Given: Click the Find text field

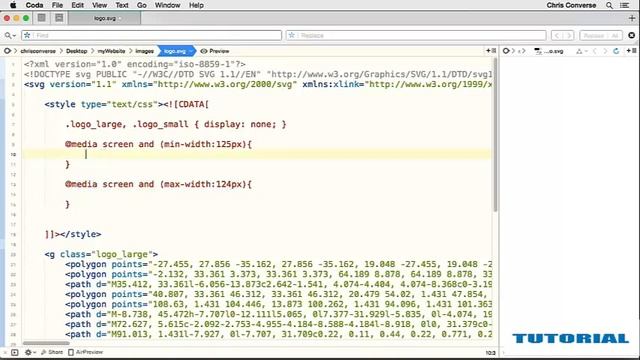Looking at the screenshot, I should coord(152,36).
